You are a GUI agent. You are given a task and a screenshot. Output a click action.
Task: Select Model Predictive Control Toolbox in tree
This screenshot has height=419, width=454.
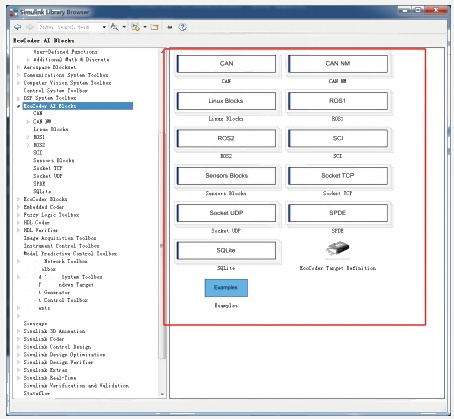pos(70,253)
